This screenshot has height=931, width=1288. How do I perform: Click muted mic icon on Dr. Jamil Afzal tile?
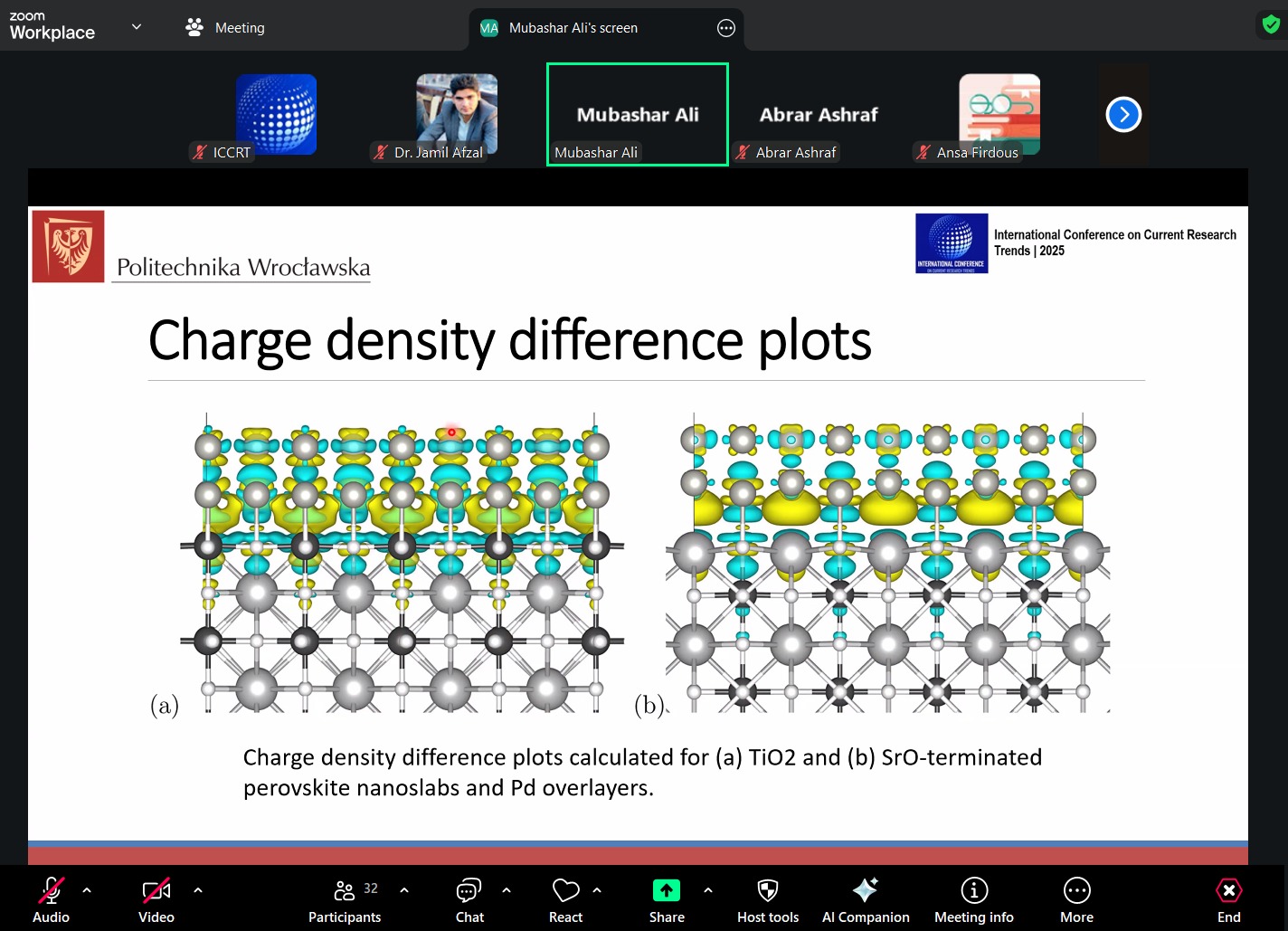coord(381,152)
